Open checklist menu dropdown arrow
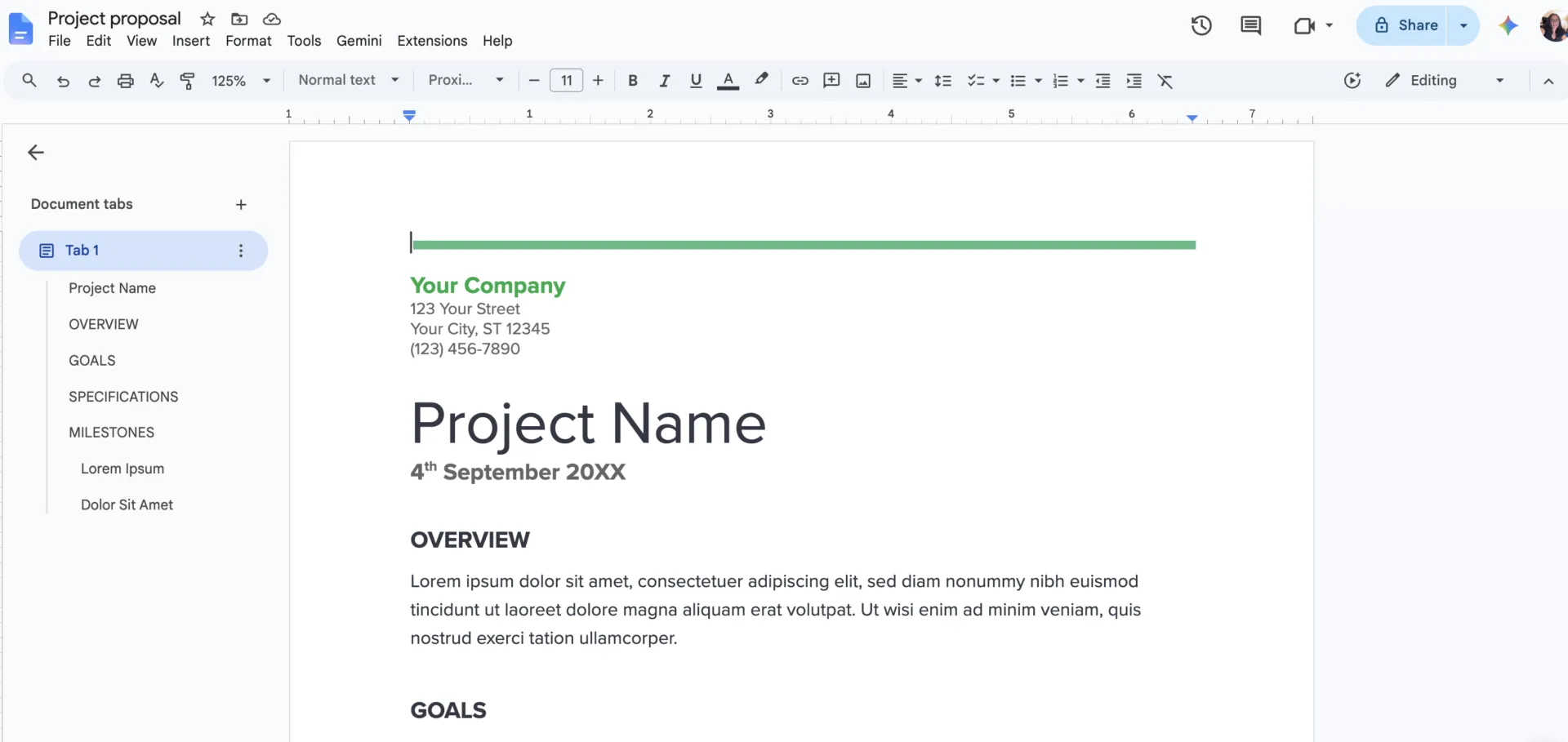Viewport: 1568px width, 742px height. point(996,81)
